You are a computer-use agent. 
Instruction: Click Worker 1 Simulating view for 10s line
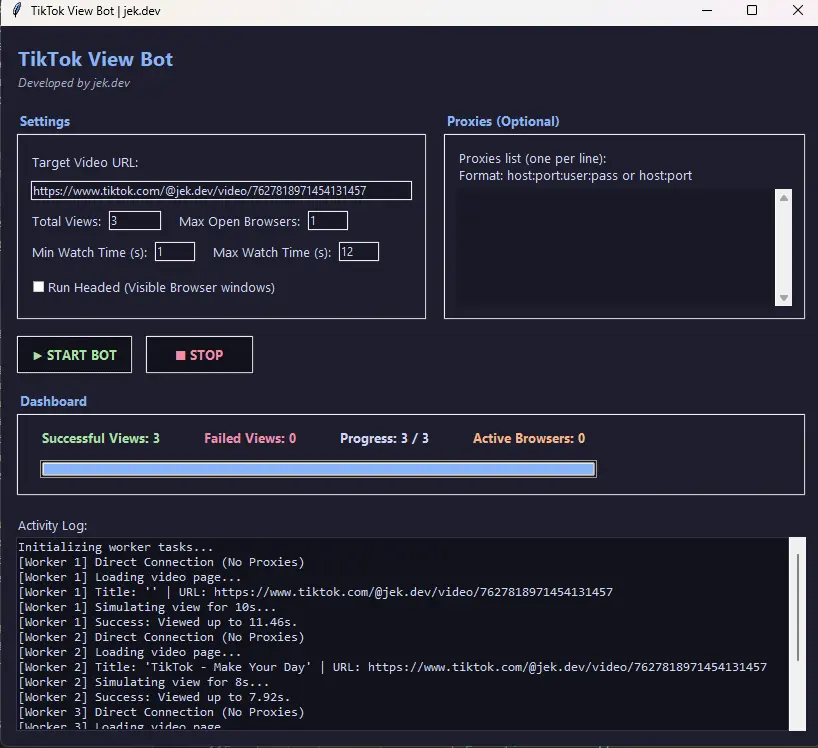[x=147, y=607]
